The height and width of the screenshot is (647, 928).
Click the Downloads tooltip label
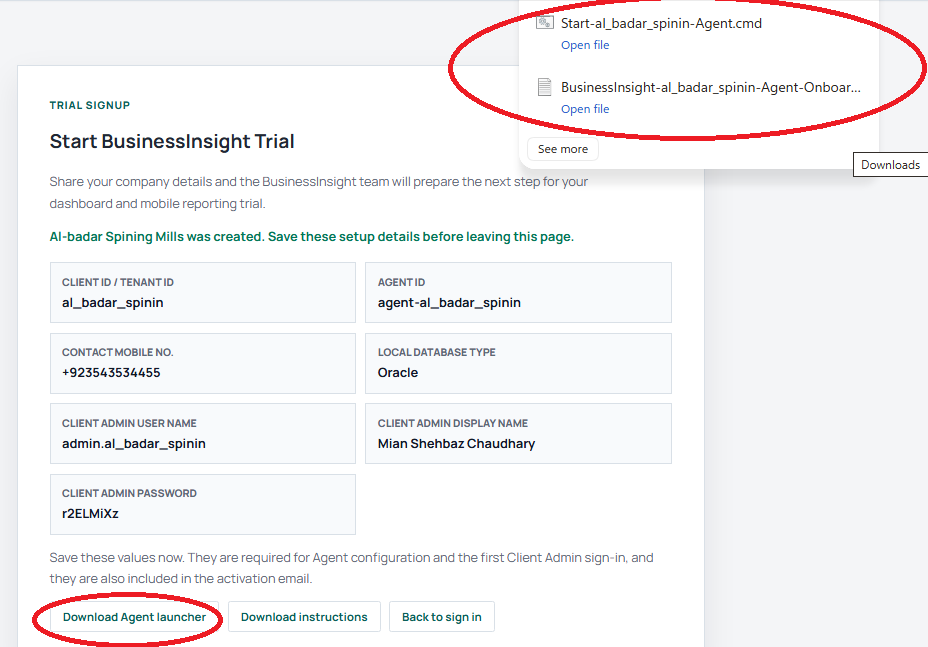890,165
